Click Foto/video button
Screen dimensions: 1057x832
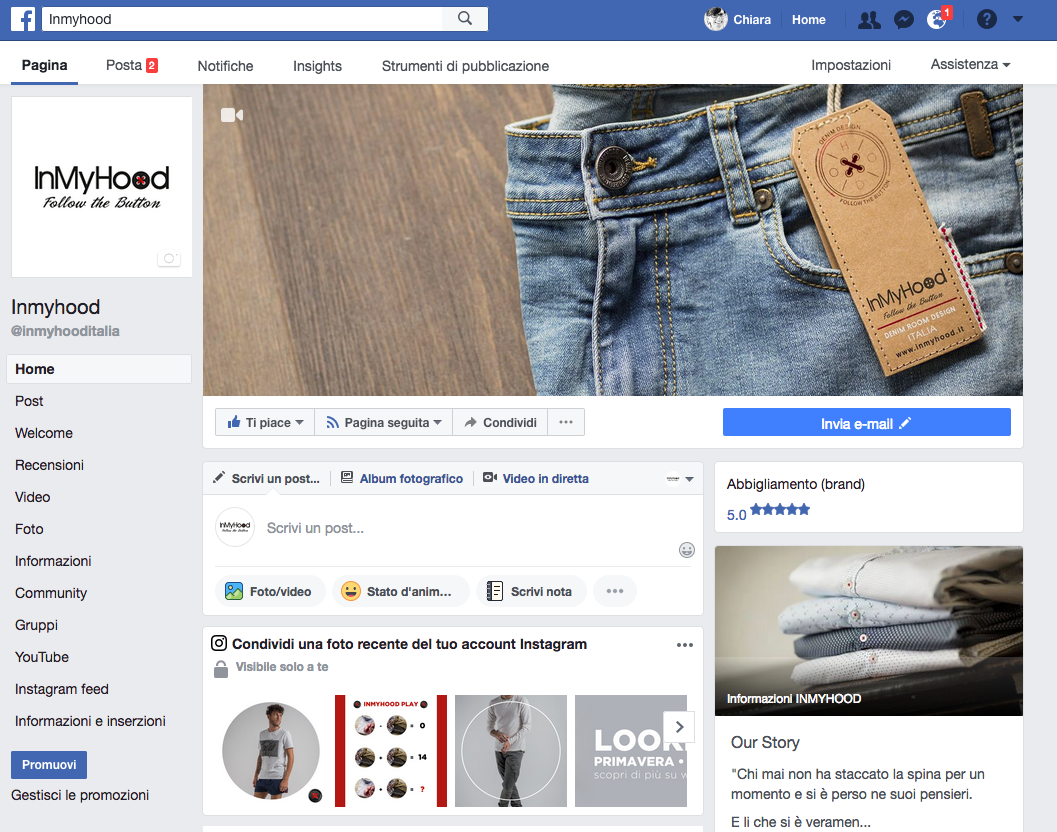point(270,591)
